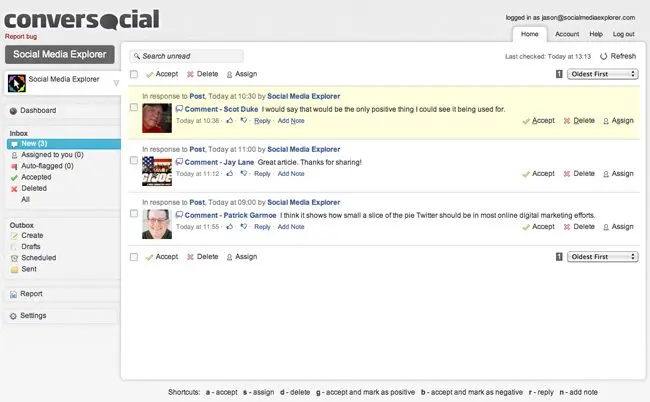650x402 pixels.
Task: Click Assigned to you person icon
Action: coord(14,155)
